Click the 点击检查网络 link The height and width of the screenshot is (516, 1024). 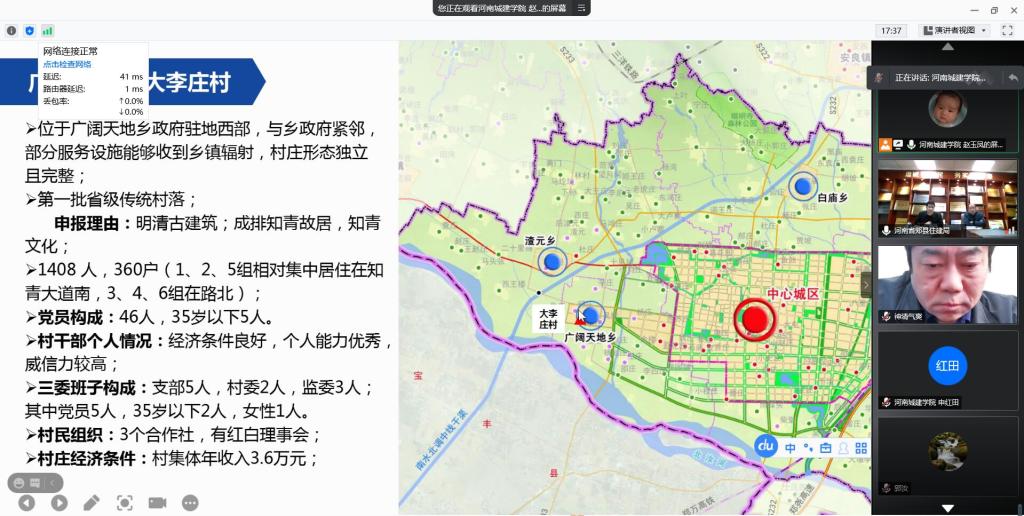point(67,64)
